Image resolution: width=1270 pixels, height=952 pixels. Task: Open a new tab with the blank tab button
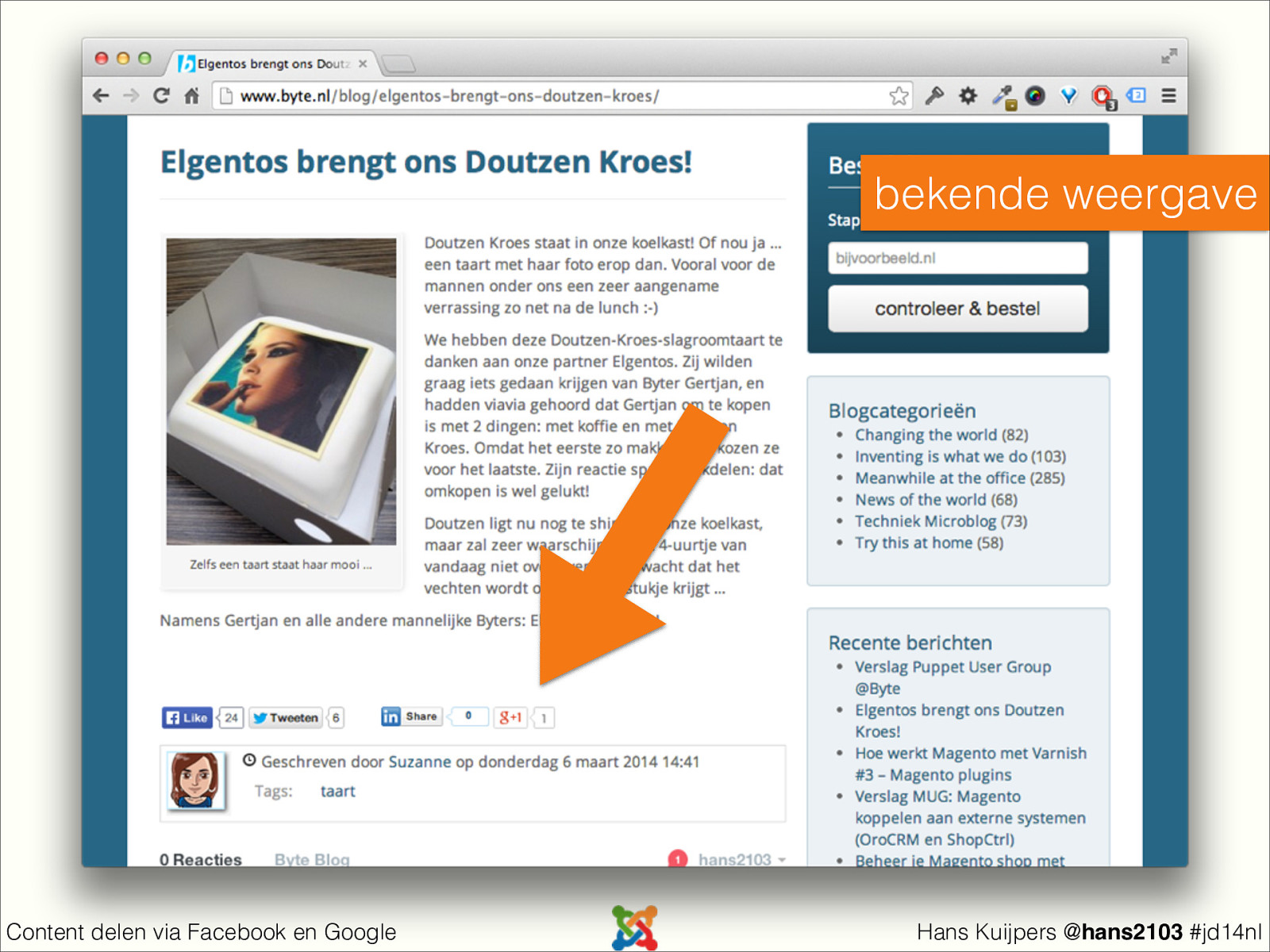[x=398, y=63]
